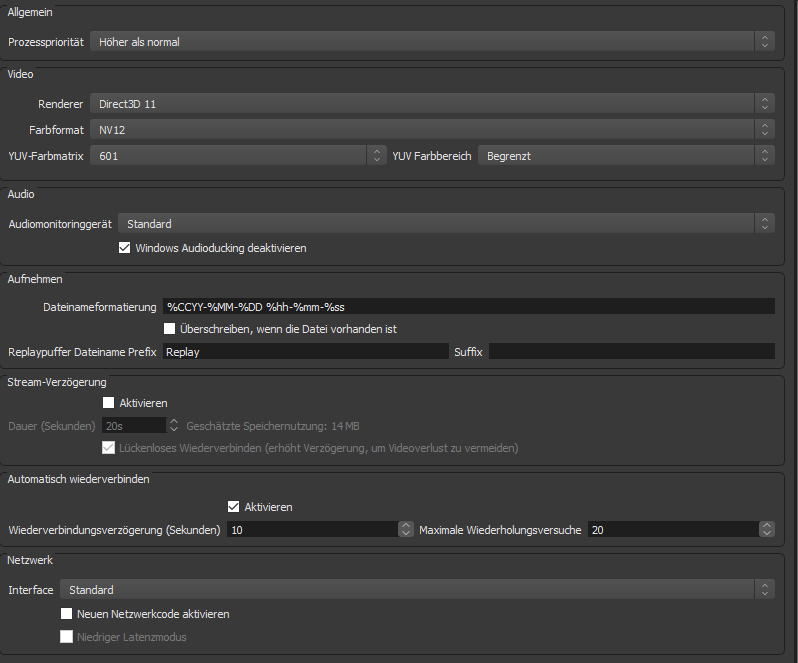Expand the Farbformat NV12 dropdown
798x663 pixels.
[x=430, y=130]
